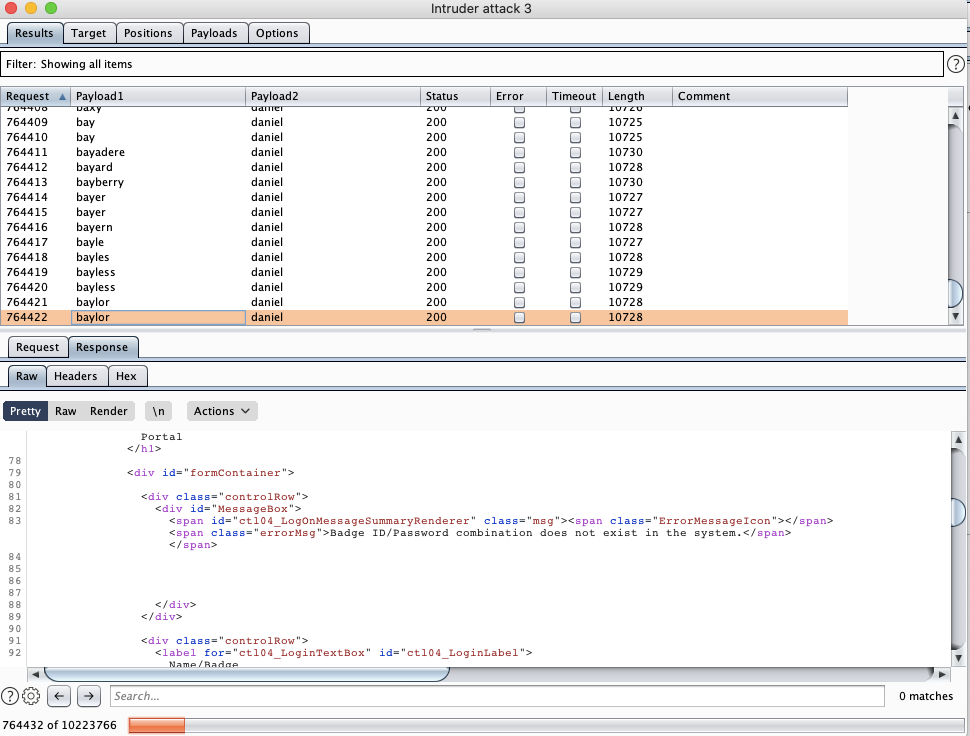This screenshot has width=970, height=736.
Task: Toggle the \n non-printable characters button
Action: (159, 411)
